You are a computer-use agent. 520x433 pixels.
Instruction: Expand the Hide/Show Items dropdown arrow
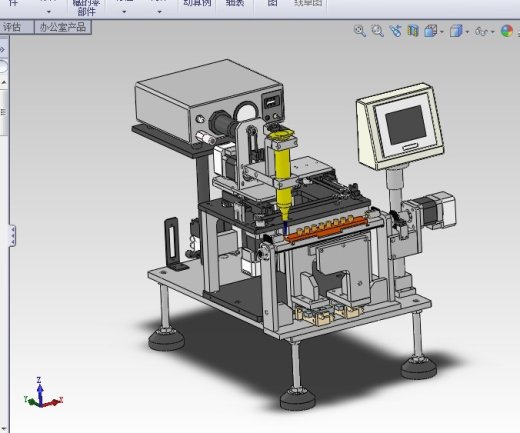pyautogui.click(x=493, y=32)
